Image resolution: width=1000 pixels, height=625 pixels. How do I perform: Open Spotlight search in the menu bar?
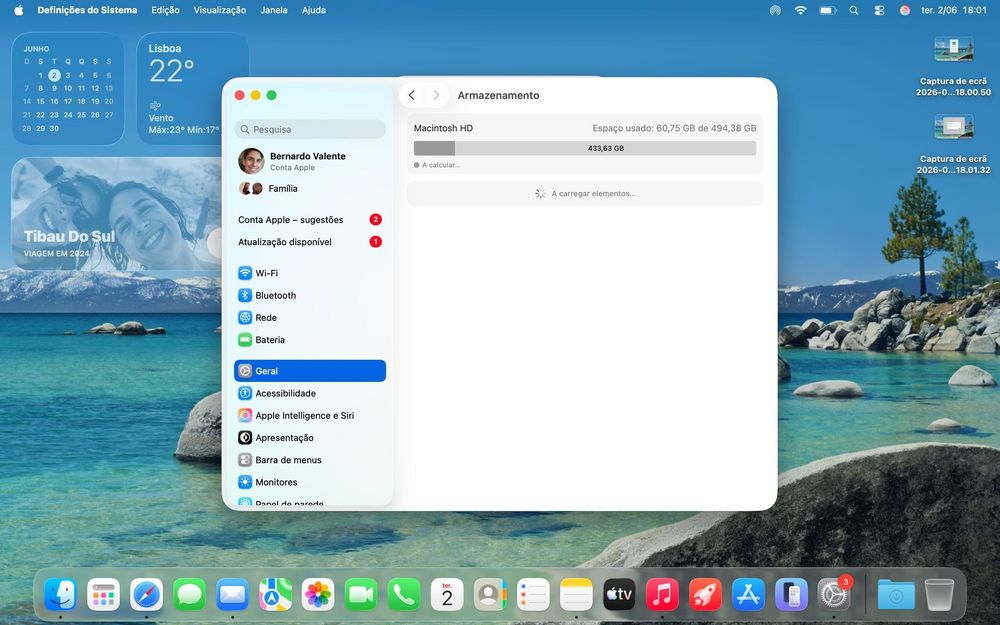point(854,10)
